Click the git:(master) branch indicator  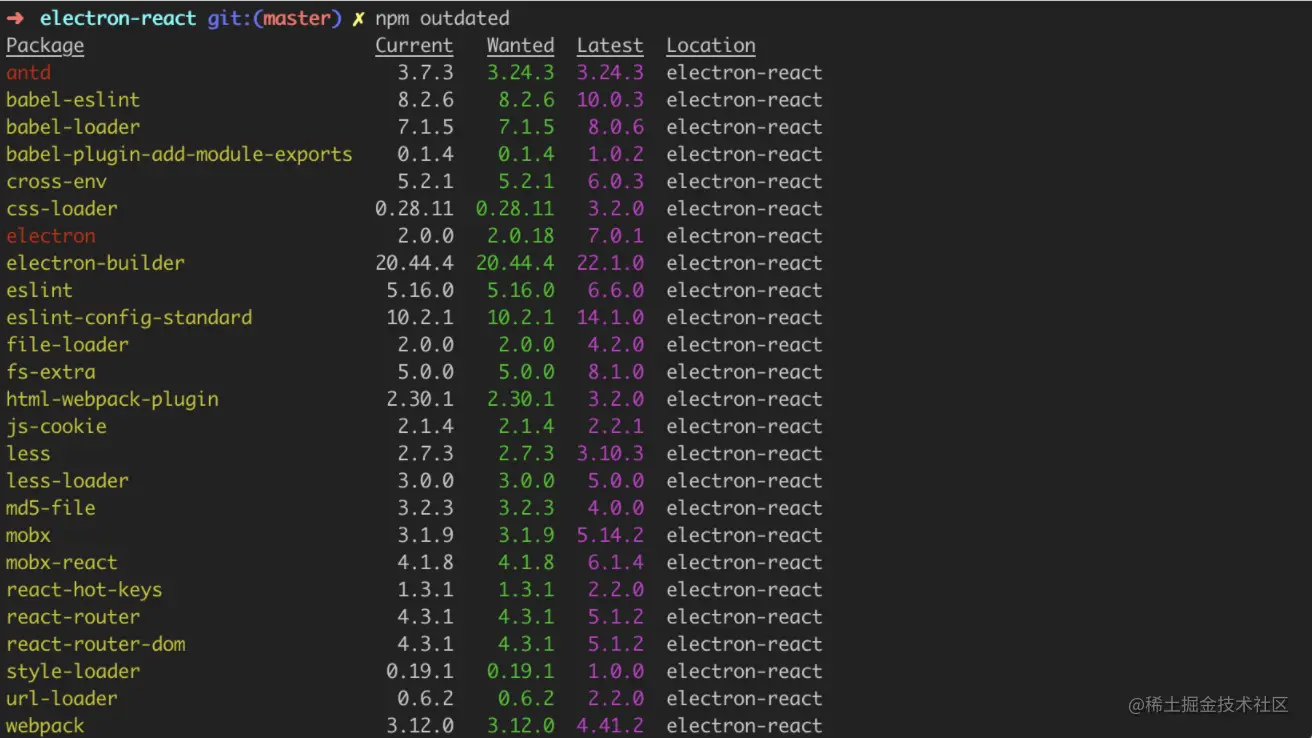(x=274, y=19)
